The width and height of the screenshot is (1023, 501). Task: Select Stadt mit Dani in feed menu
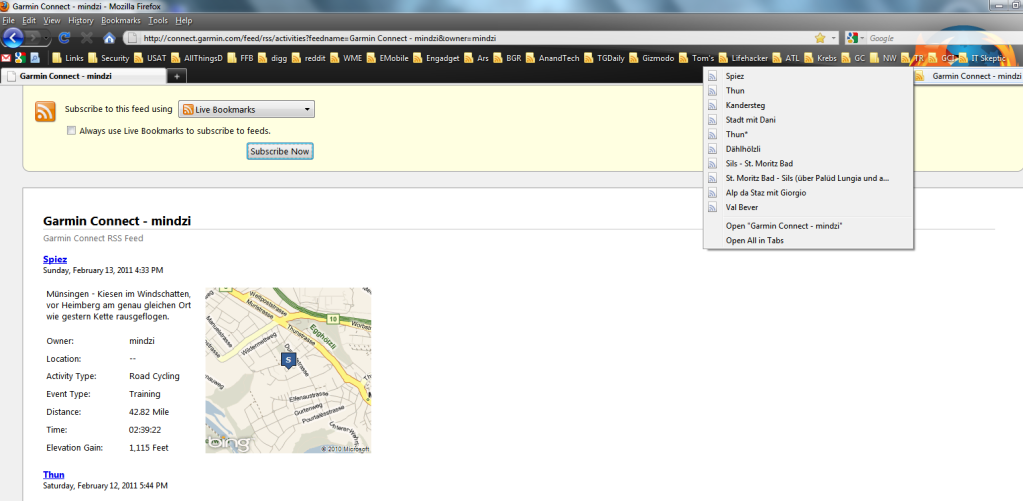click(808, 120)
